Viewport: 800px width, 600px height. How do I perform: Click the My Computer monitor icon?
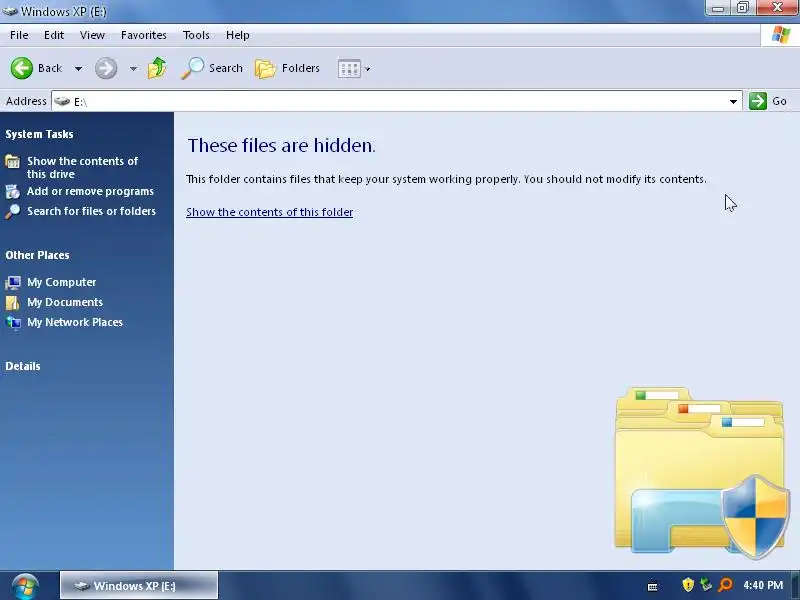point(13,283)
